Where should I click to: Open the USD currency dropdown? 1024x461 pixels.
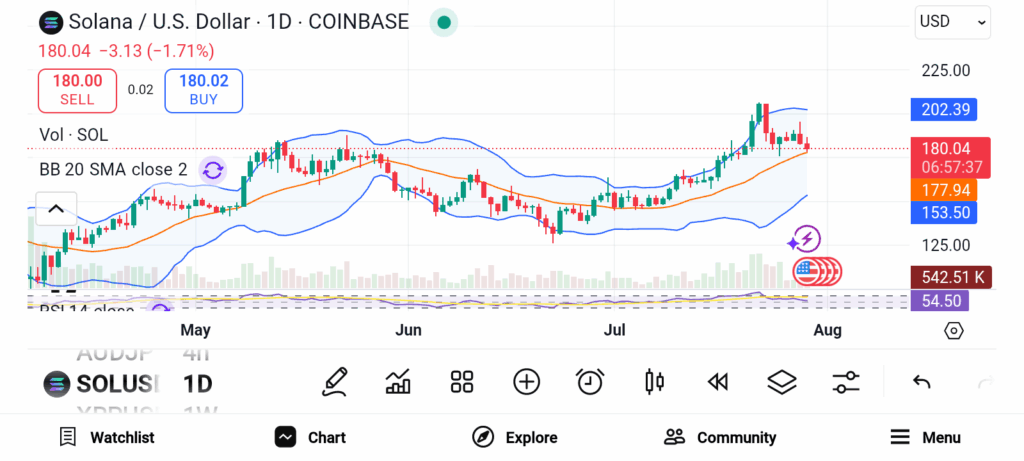tap(953, 21)
